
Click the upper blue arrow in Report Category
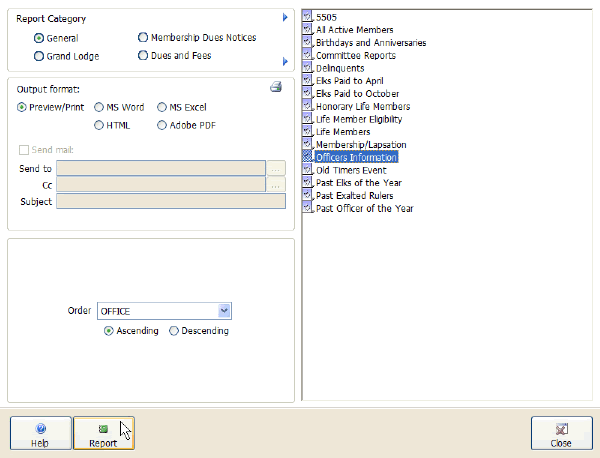click(x=285, y=18)
